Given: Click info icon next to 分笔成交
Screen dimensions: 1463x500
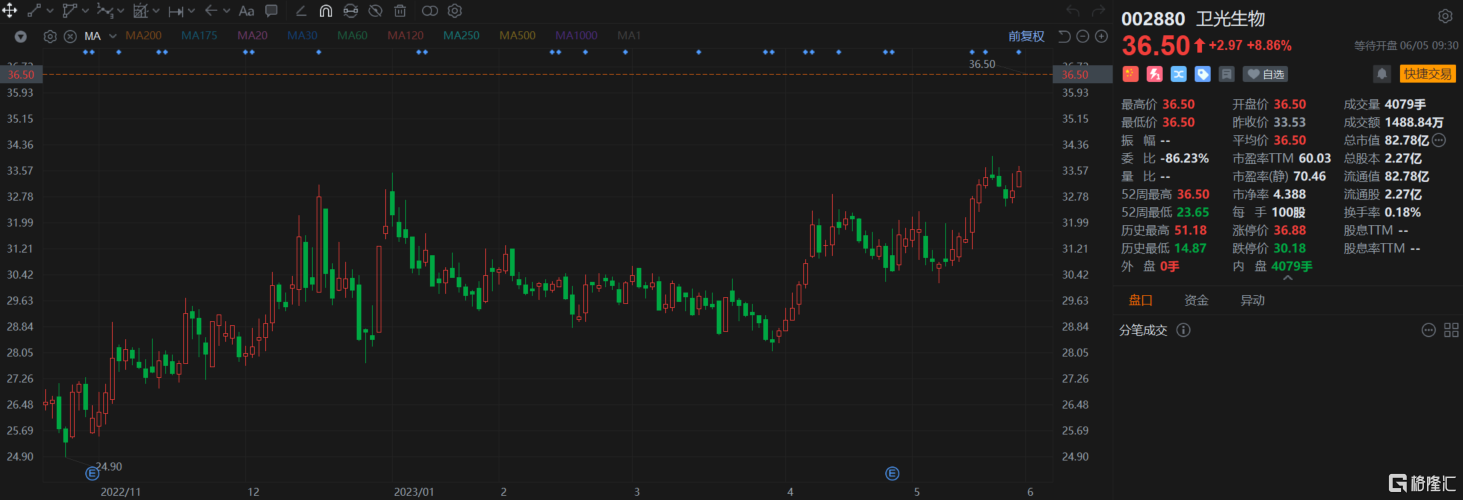Looking at the screenshot, I should [1183, 330].
